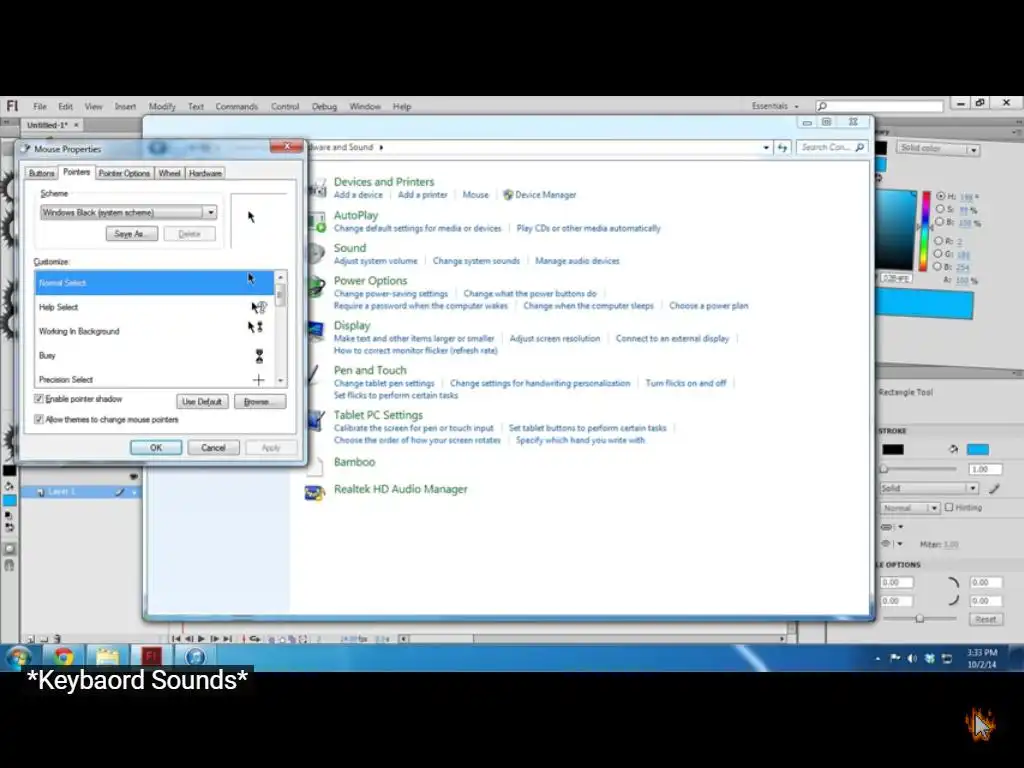
Task: Open the Commands menu in Flash
Action: 236,106
